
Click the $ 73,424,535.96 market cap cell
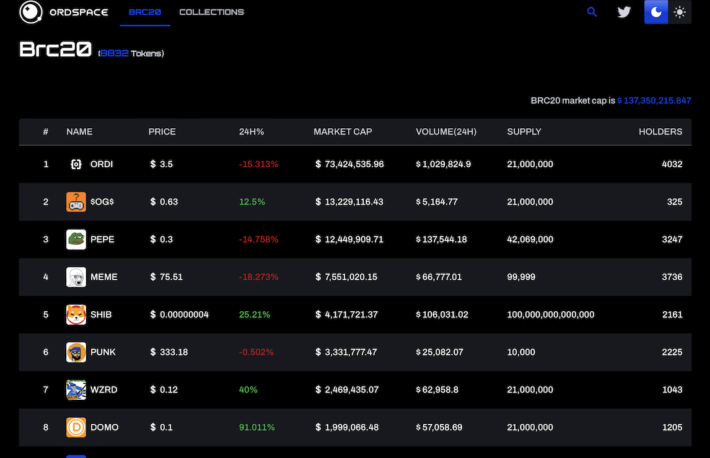(350, 164)
